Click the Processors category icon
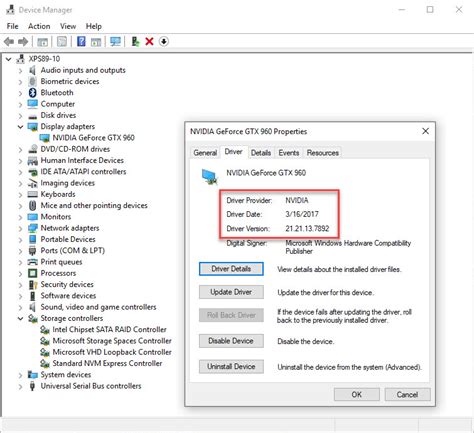This screenshot has width=474, height=433. [x=32, y=273]
